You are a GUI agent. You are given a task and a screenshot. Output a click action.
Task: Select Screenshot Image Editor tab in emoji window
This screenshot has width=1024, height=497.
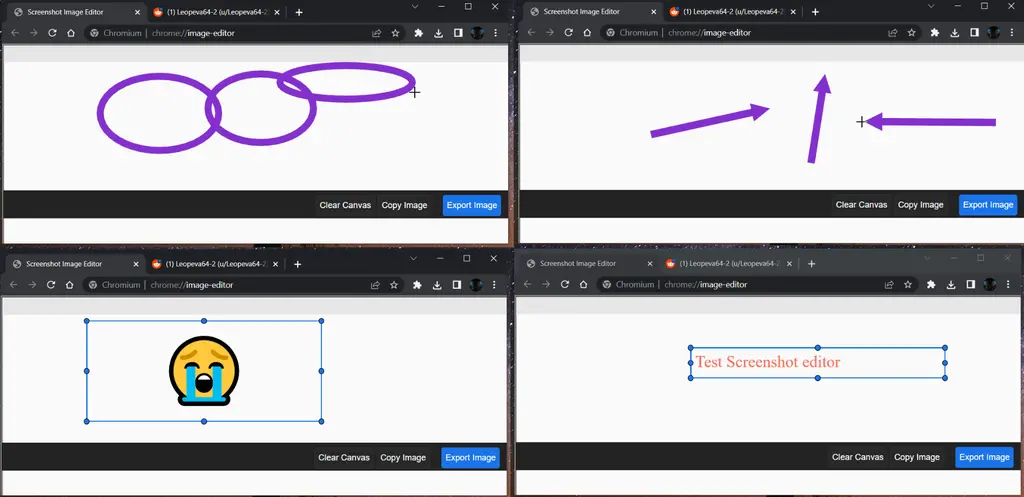(x=76, y=265)
